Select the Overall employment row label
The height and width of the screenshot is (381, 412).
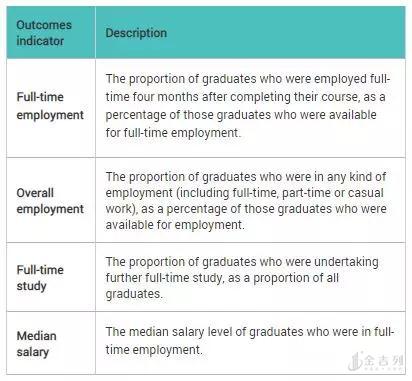click(x=50, y=201)
